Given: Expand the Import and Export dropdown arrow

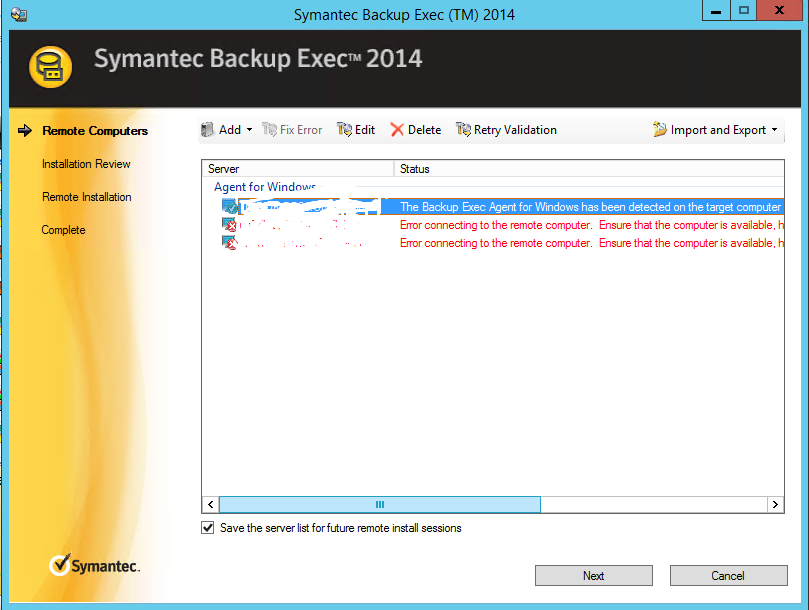Looking at the screenshot, I should tap(774, 130).
